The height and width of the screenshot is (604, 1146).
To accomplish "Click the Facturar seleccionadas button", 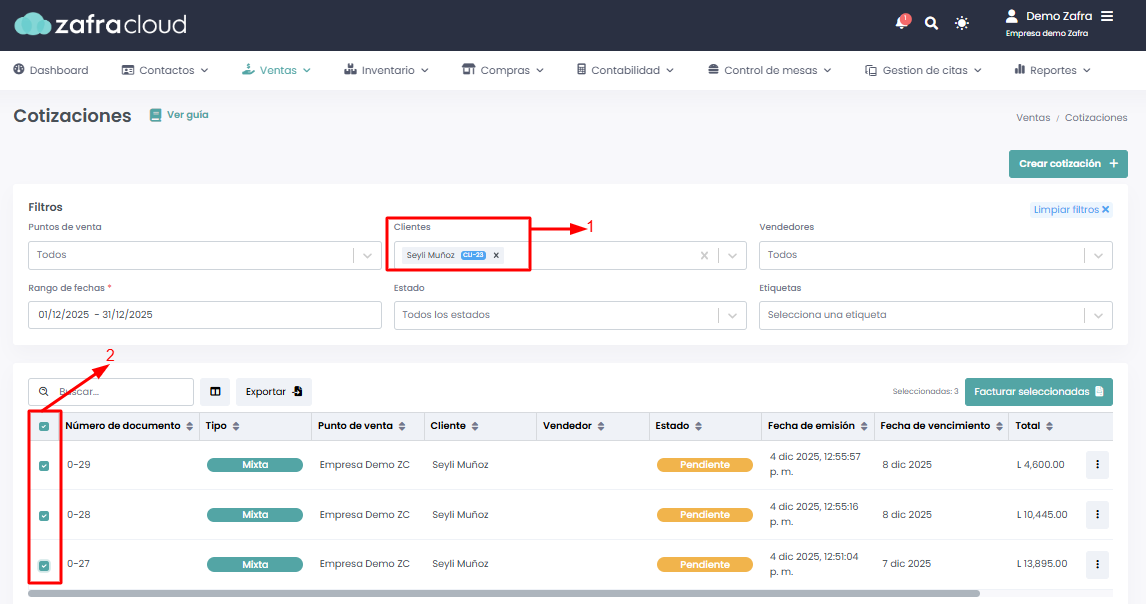I will (1038, 392).
